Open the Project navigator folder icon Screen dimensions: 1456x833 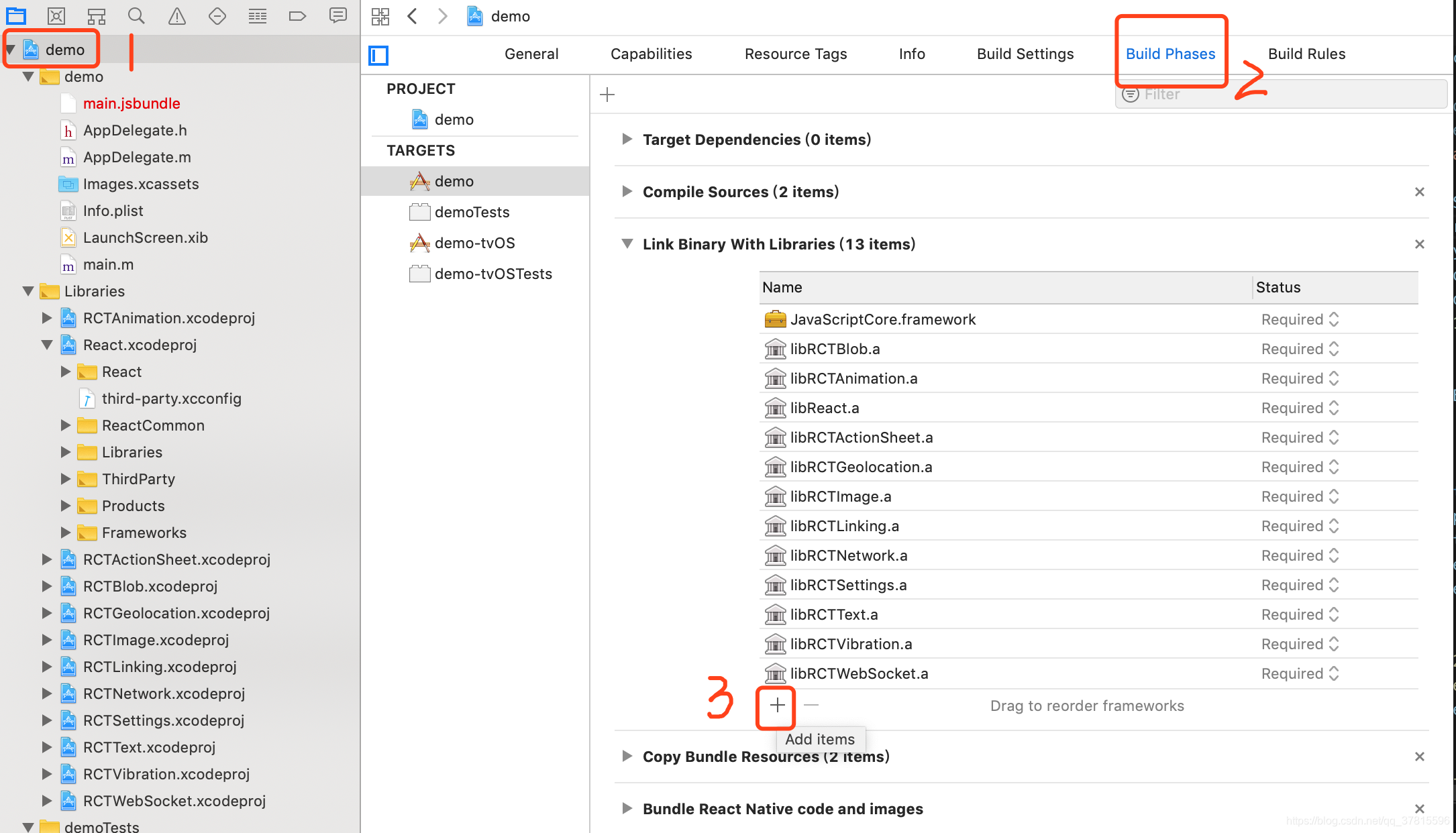16,15
